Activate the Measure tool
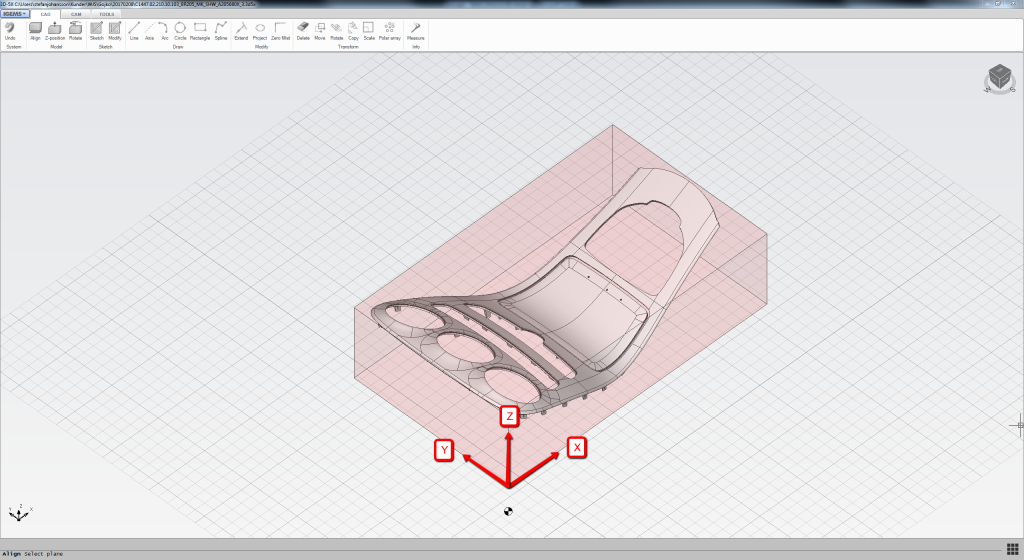 point(416,31)
